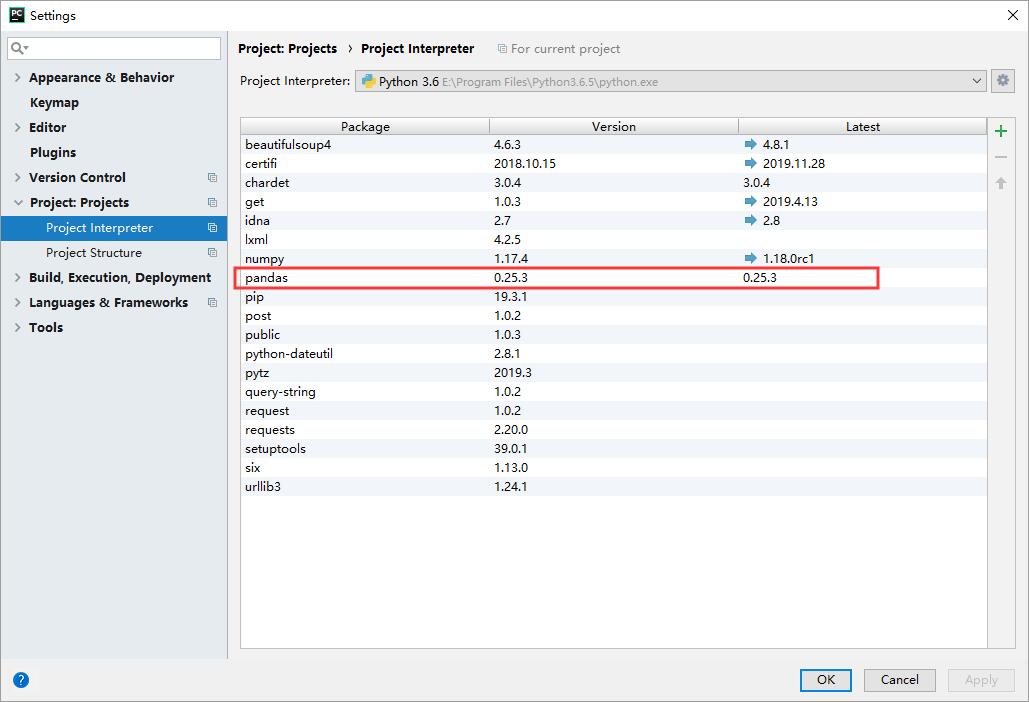Open Plugins settings page
Screen dimensions: 1029x702
(x=53, y=153)
